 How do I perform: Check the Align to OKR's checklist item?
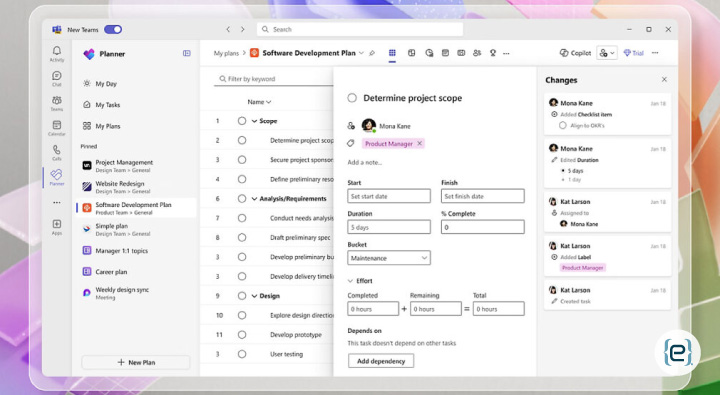coord(562,125)
